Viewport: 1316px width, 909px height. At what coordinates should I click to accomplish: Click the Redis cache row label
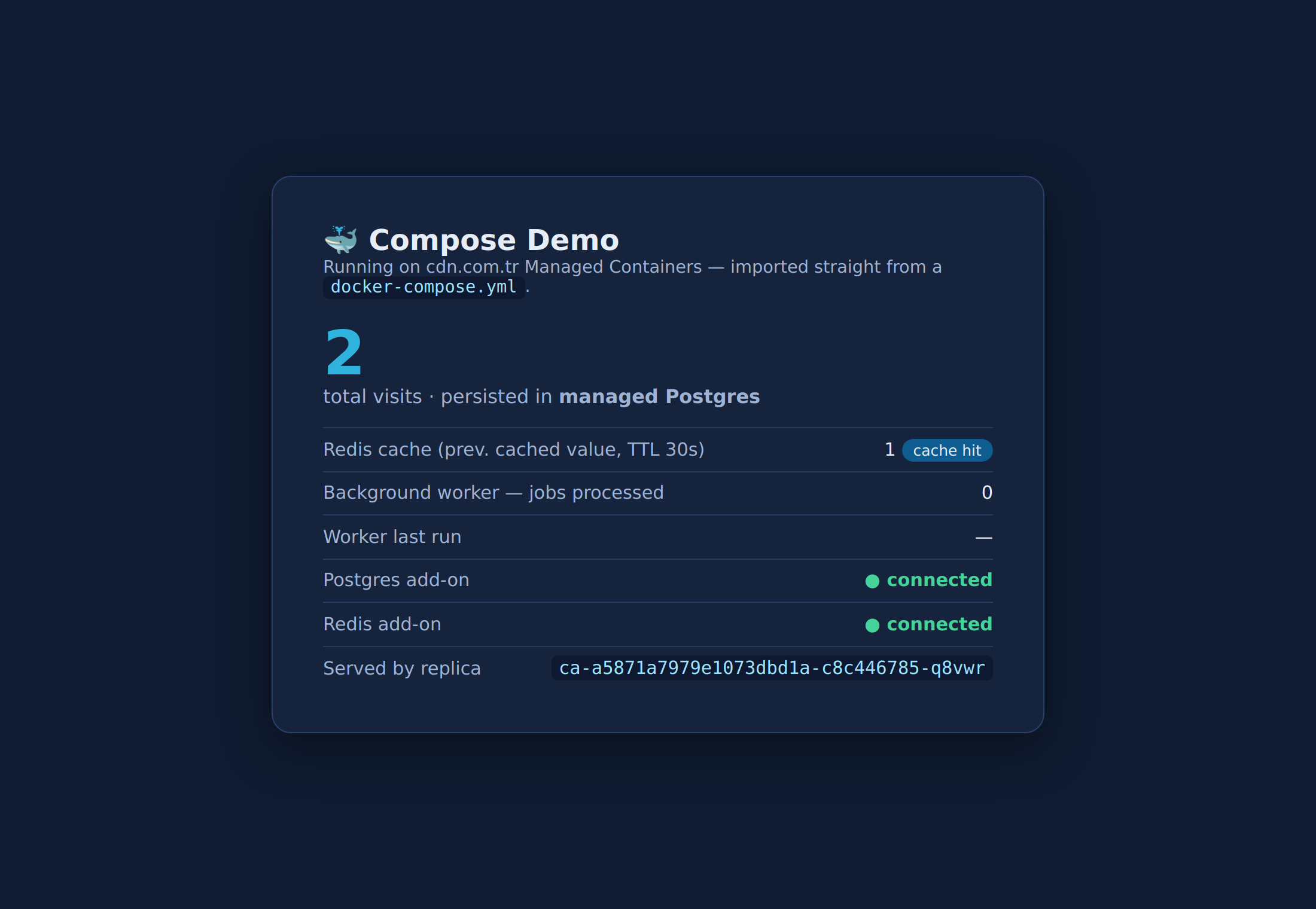tap(514, 450)
